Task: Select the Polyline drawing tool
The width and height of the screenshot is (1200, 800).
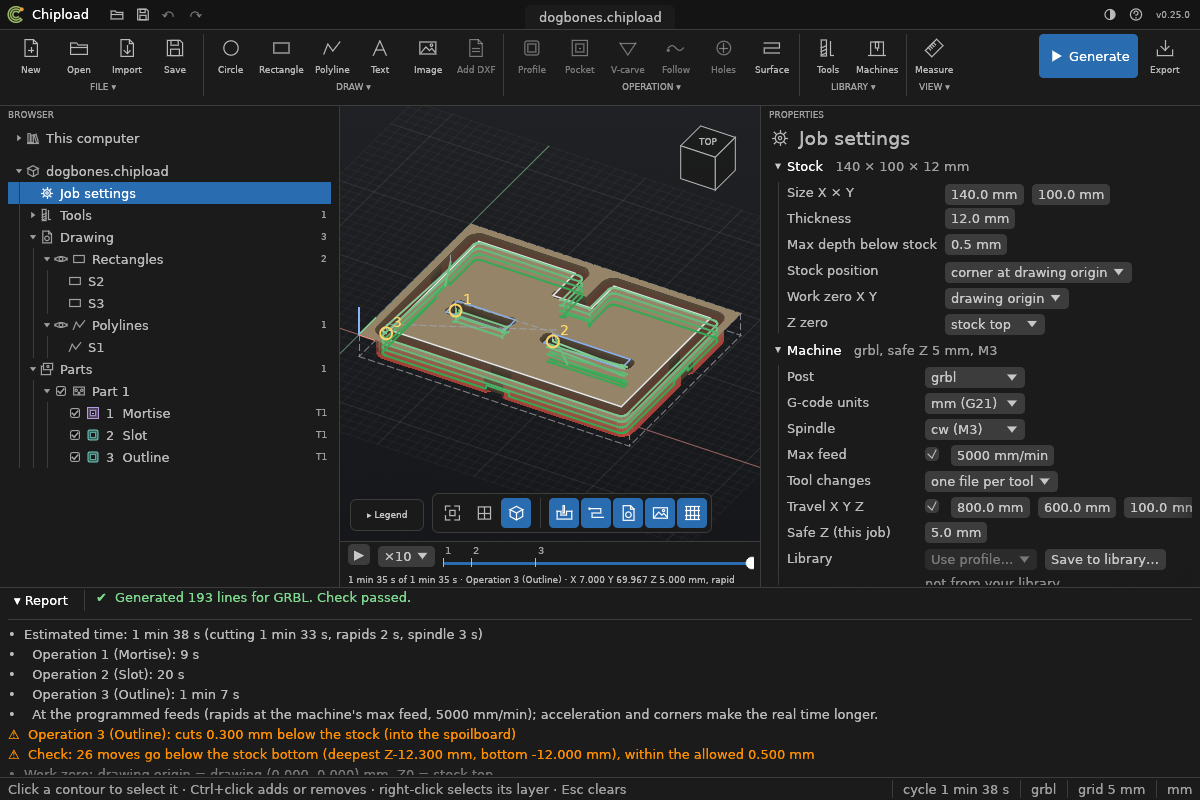Action: [332, 48]
